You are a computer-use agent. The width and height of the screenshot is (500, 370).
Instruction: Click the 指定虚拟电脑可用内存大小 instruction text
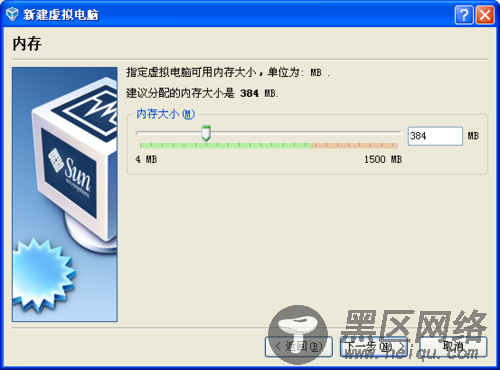[x=228, y=72]
